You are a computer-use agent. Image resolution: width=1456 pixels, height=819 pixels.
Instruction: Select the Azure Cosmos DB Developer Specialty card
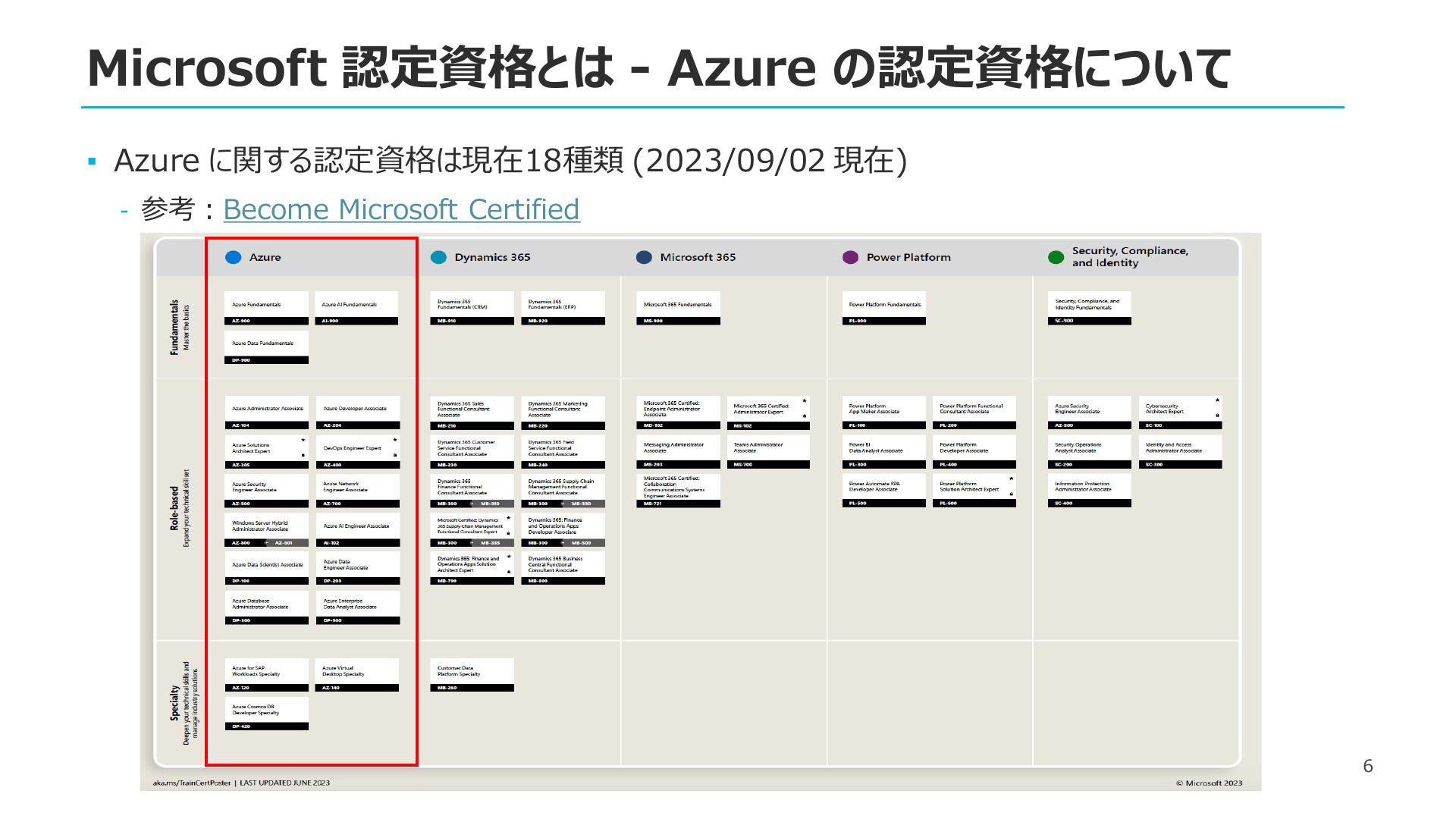pos(267,714)
